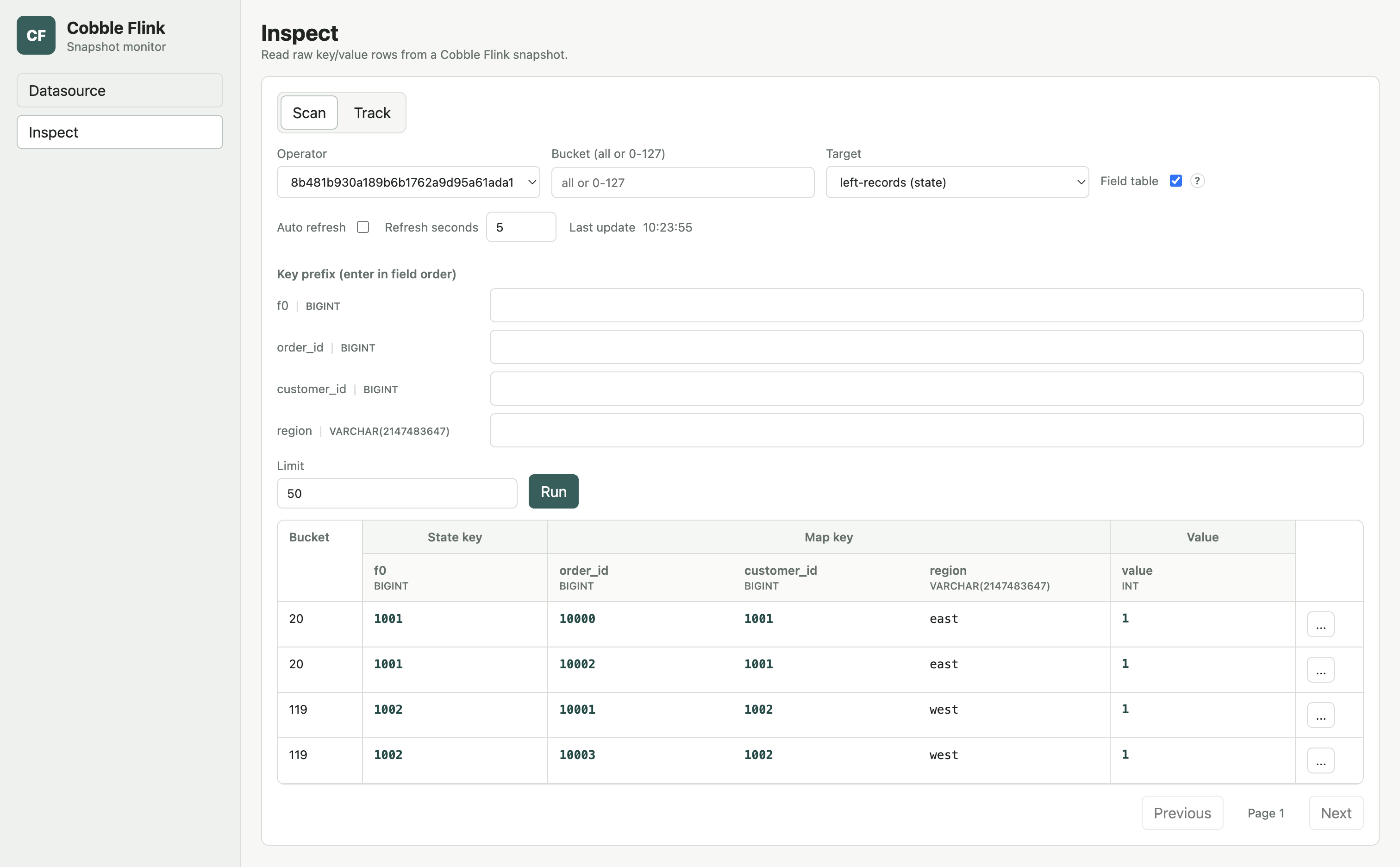1400x867 pixels.
Task: Open the row menu for order 10002
Action: [1320, 670]
